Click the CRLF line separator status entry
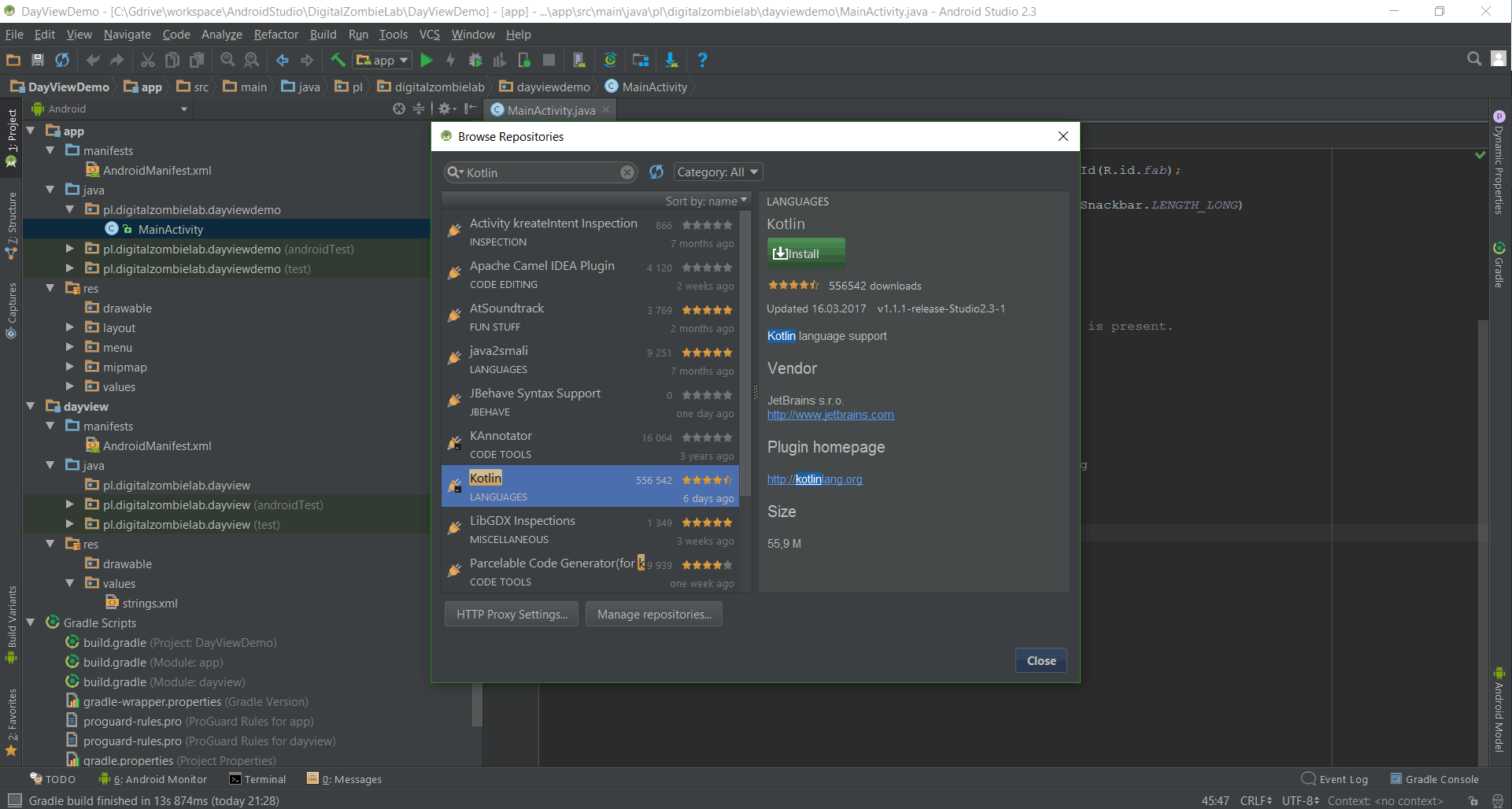 coord(1256,800)
